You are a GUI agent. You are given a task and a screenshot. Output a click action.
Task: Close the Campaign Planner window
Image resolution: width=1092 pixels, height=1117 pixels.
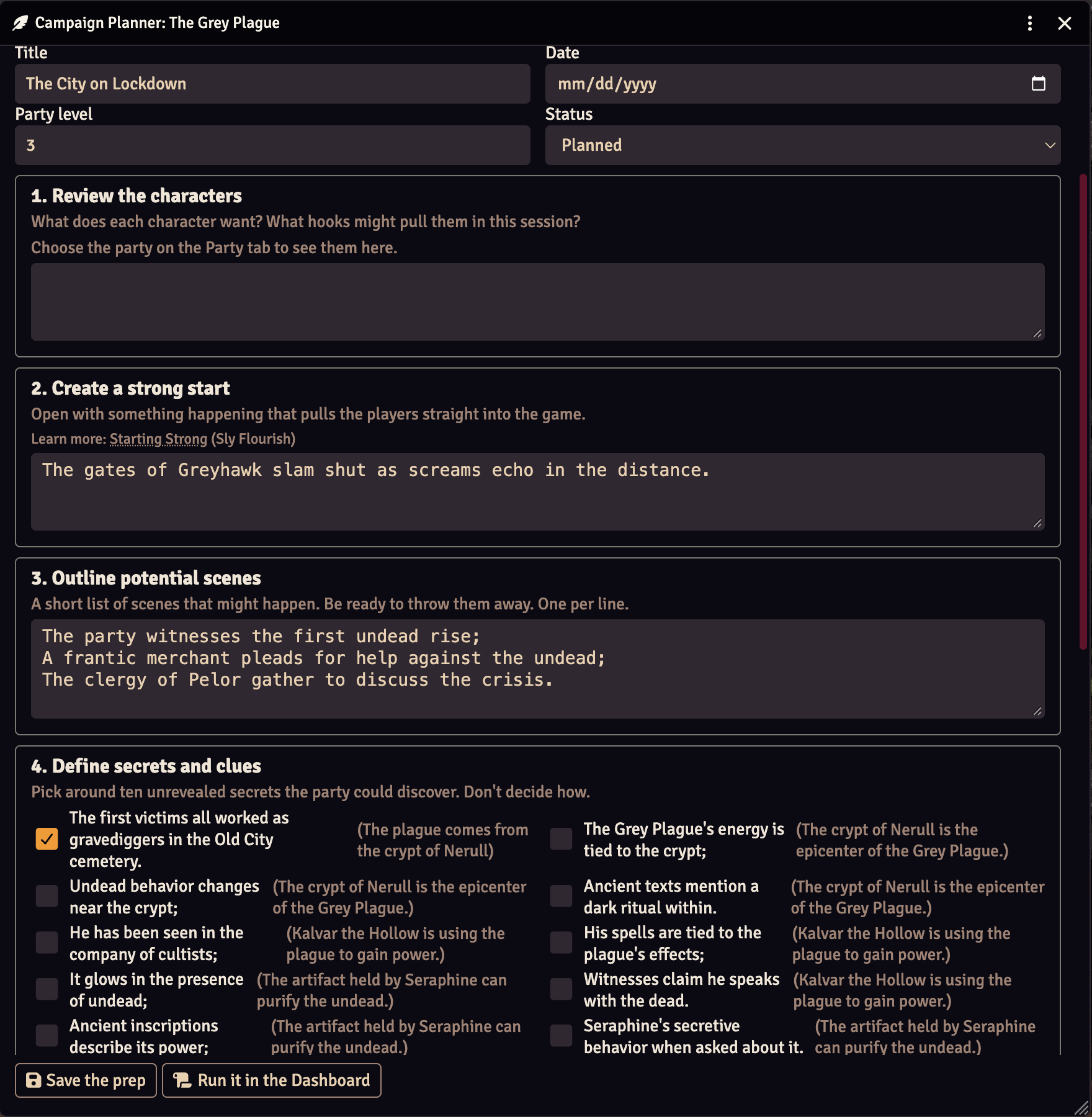pyautogui.click(x=1064, y=24)
